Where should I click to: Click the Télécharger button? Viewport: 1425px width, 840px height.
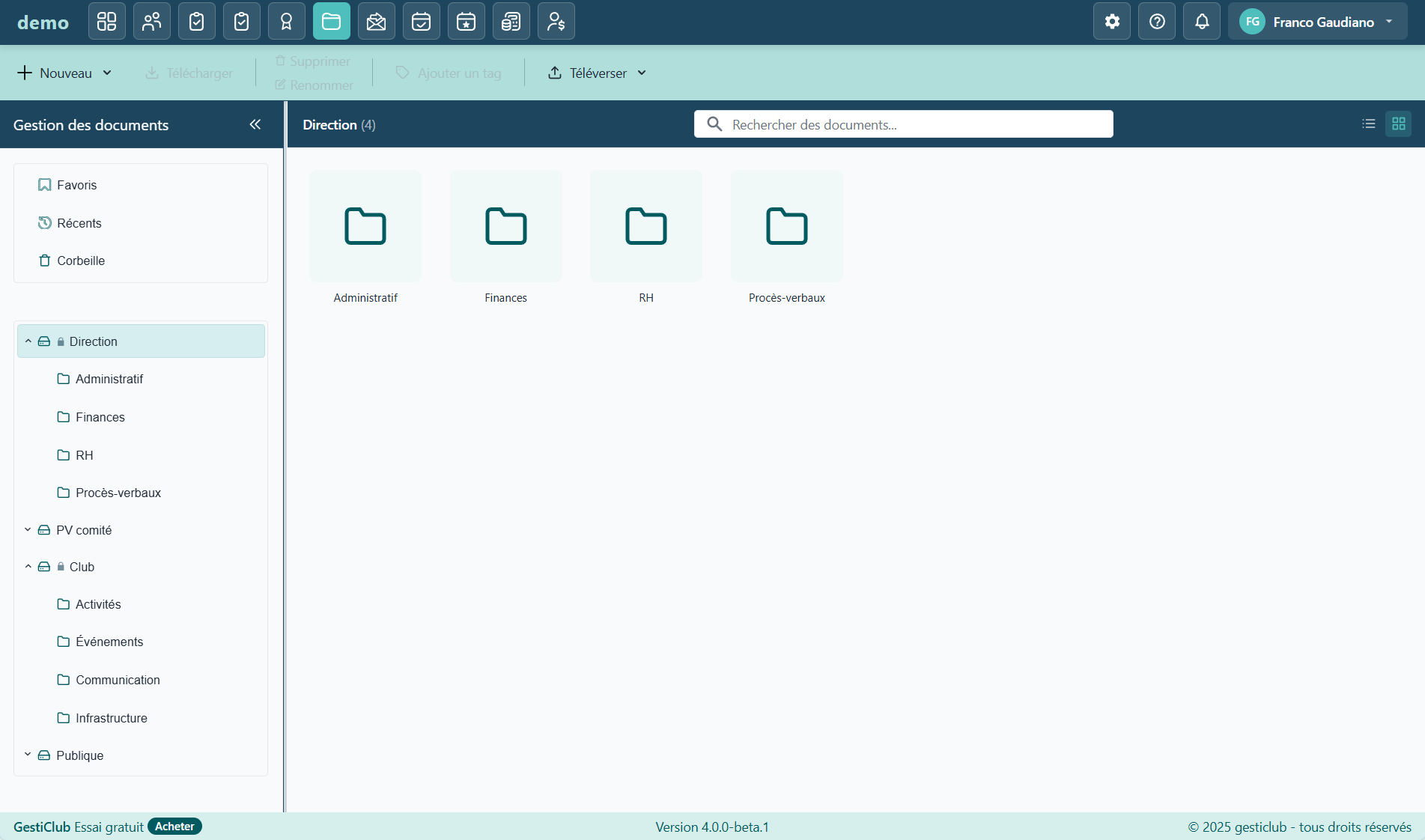(189, 73)
